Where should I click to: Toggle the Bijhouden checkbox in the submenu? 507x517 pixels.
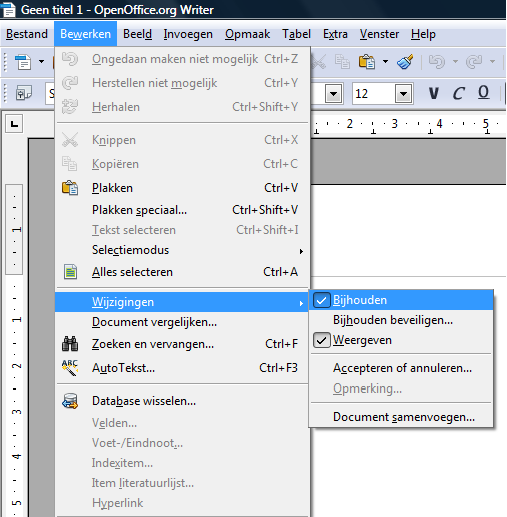coord(322,300)
